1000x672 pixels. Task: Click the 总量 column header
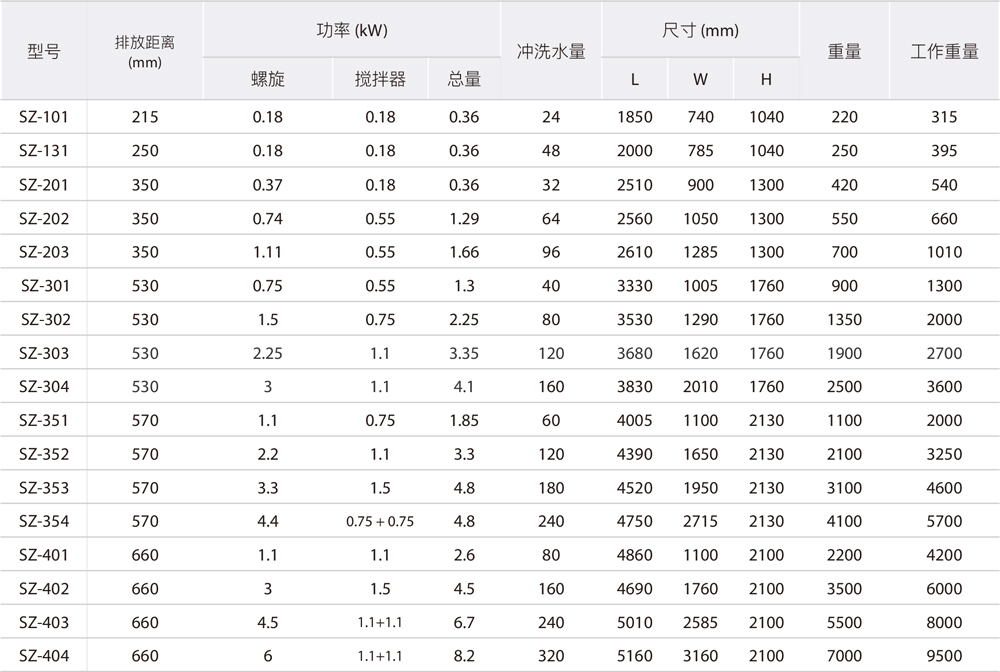tap(464, 80)
